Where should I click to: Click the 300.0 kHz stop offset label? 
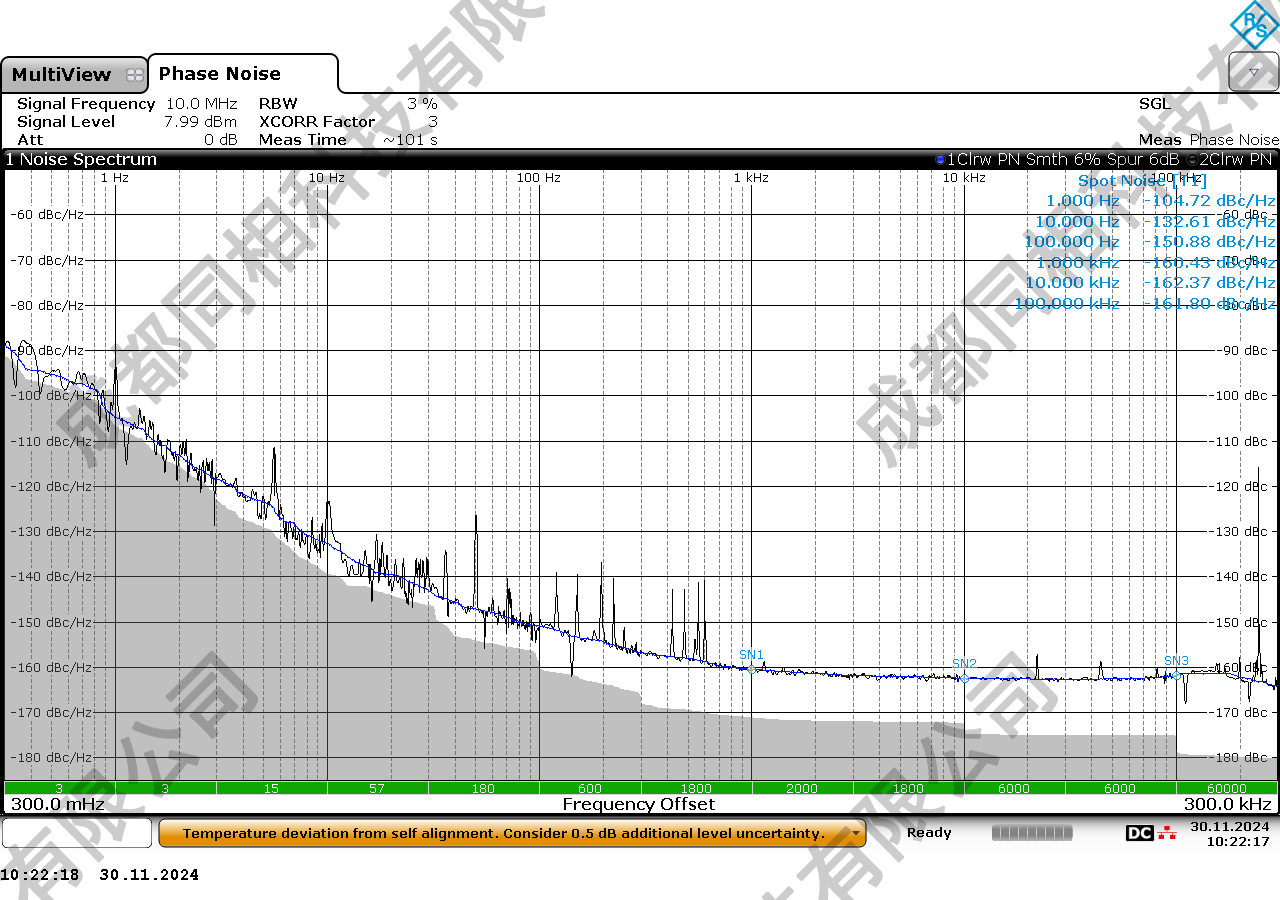point(1227,804)
